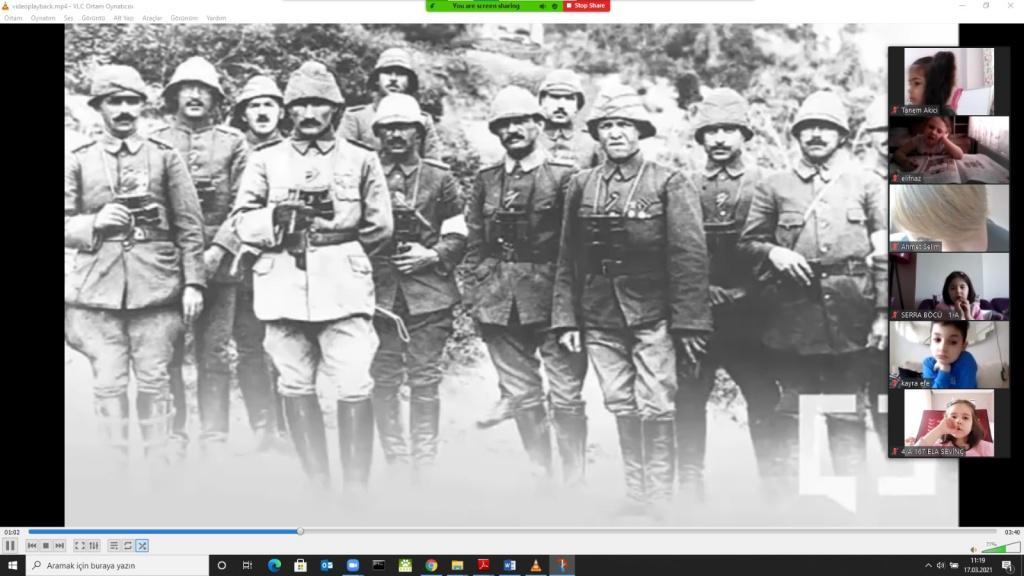Click the VLC video display area
Image resolution: width=1024 pixels, height=576 pixels.
click(x=511, y=275)
